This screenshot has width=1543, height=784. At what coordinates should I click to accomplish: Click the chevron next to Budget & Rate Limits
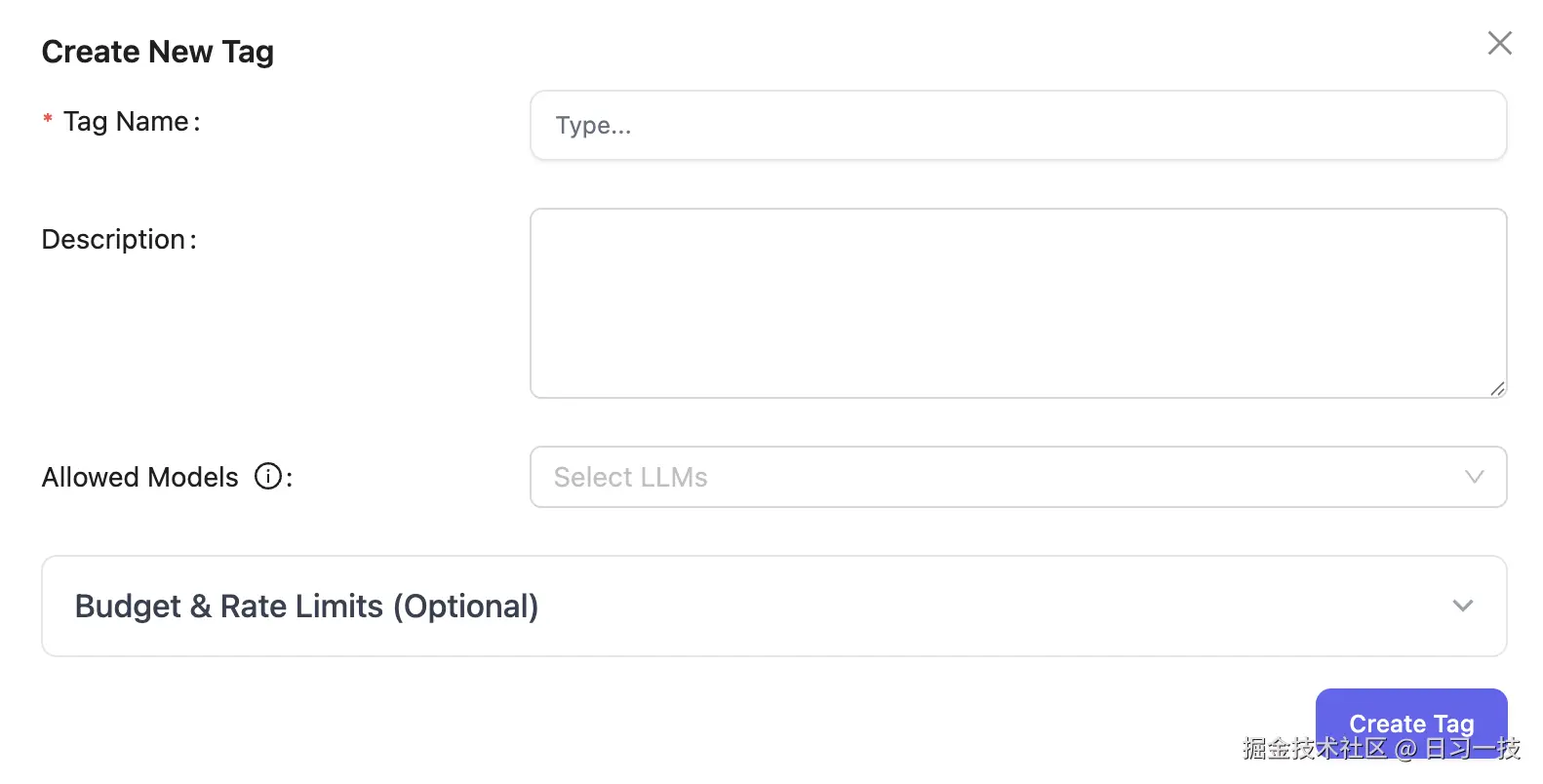[x=1462, y=606]
